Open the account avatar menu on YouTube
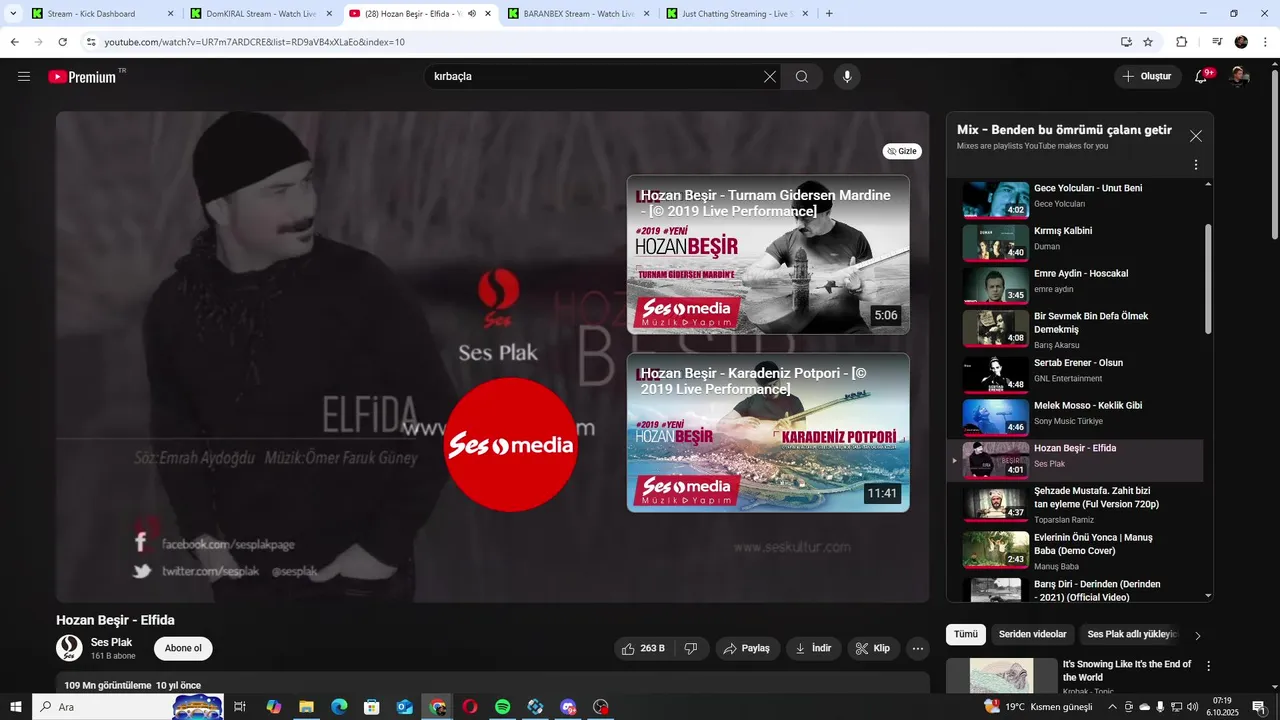The width and height of the screenshot is (1280, 720). coord(1239,77)
